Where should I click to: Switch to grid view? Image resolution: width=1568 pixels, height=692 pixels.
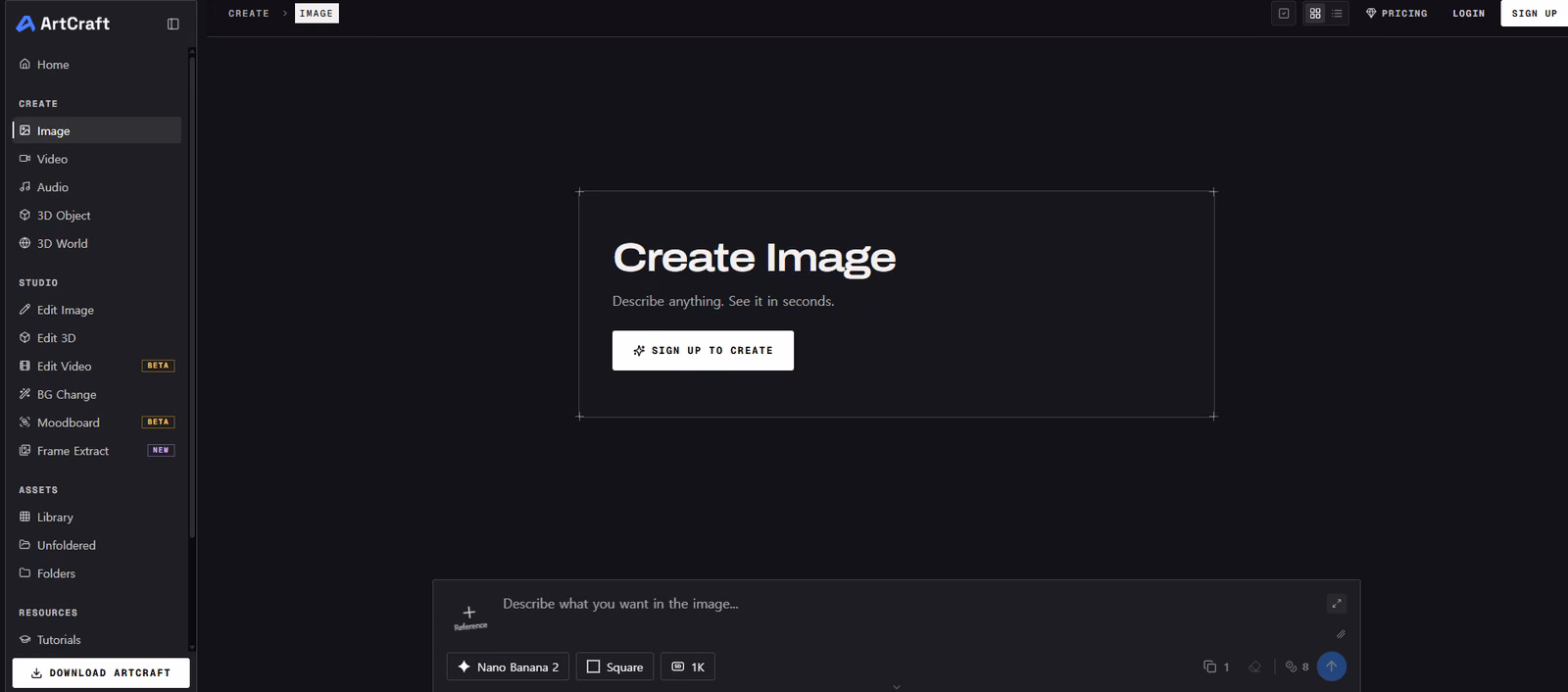(1315, 14)
